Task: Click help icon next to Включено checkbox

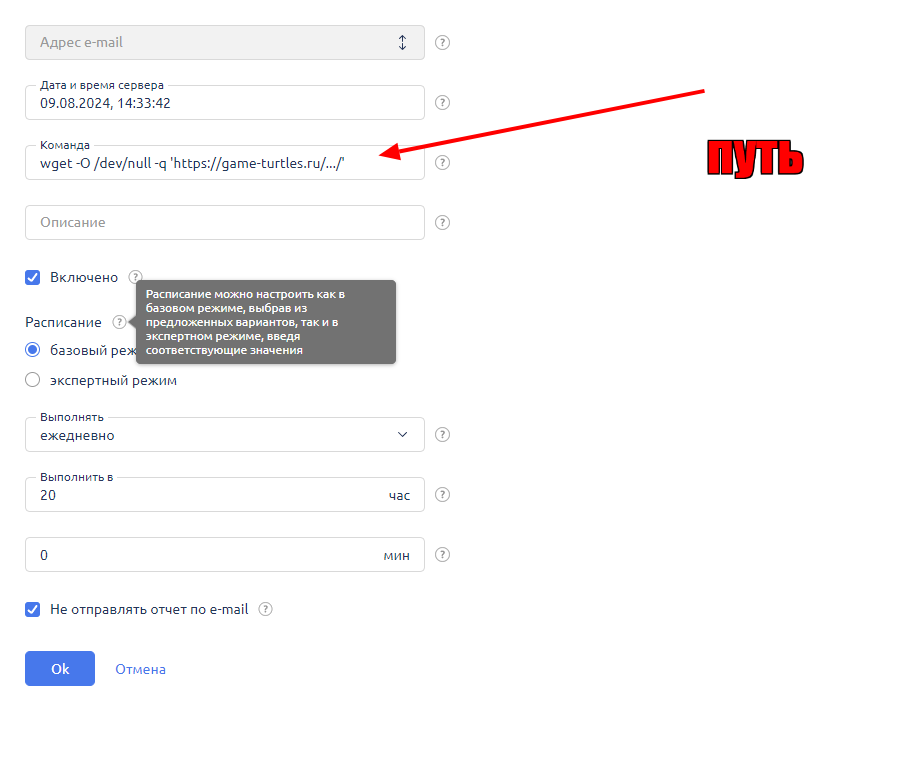Action: [135, 277]
